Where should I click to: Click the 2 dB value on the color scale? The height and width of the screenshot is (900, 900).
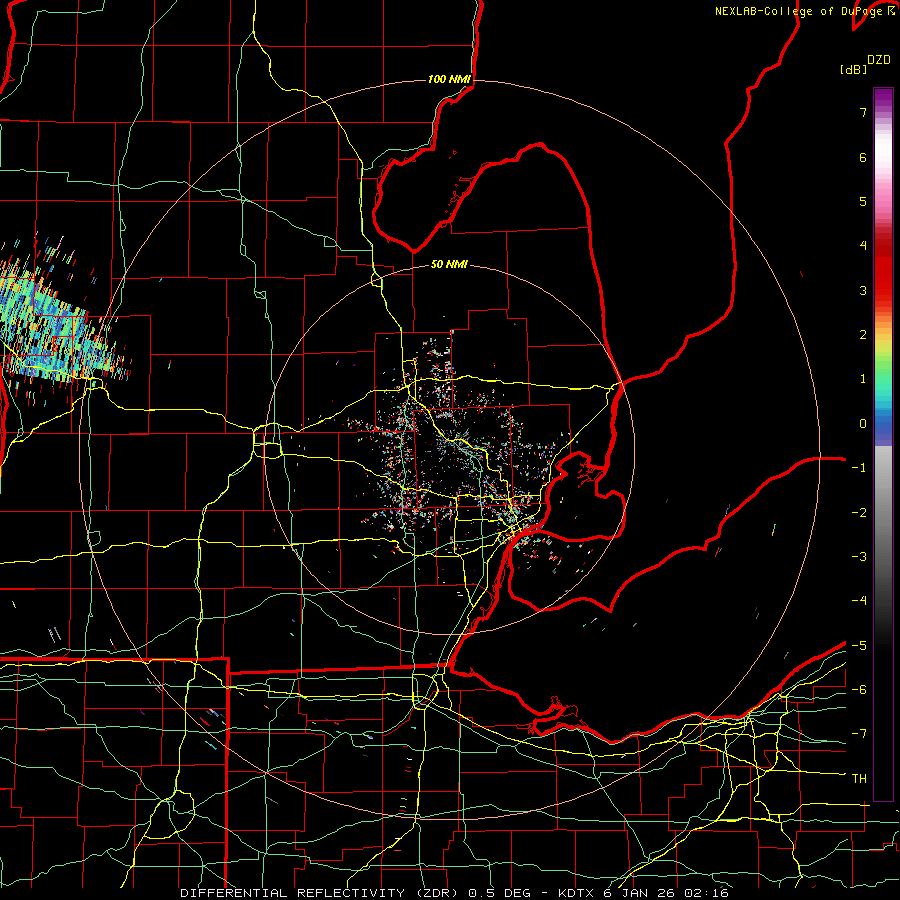pyautogui.click(x=863, y=335)
